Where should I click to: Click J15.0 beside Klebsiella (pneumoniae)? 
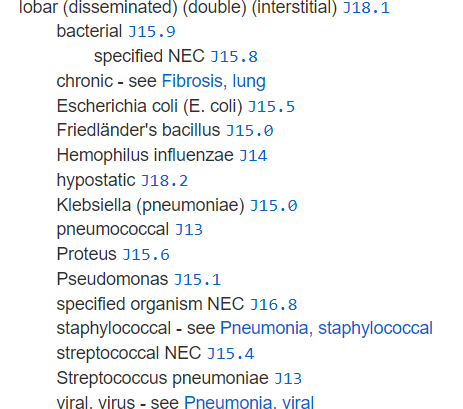click(x=273, y=206)
